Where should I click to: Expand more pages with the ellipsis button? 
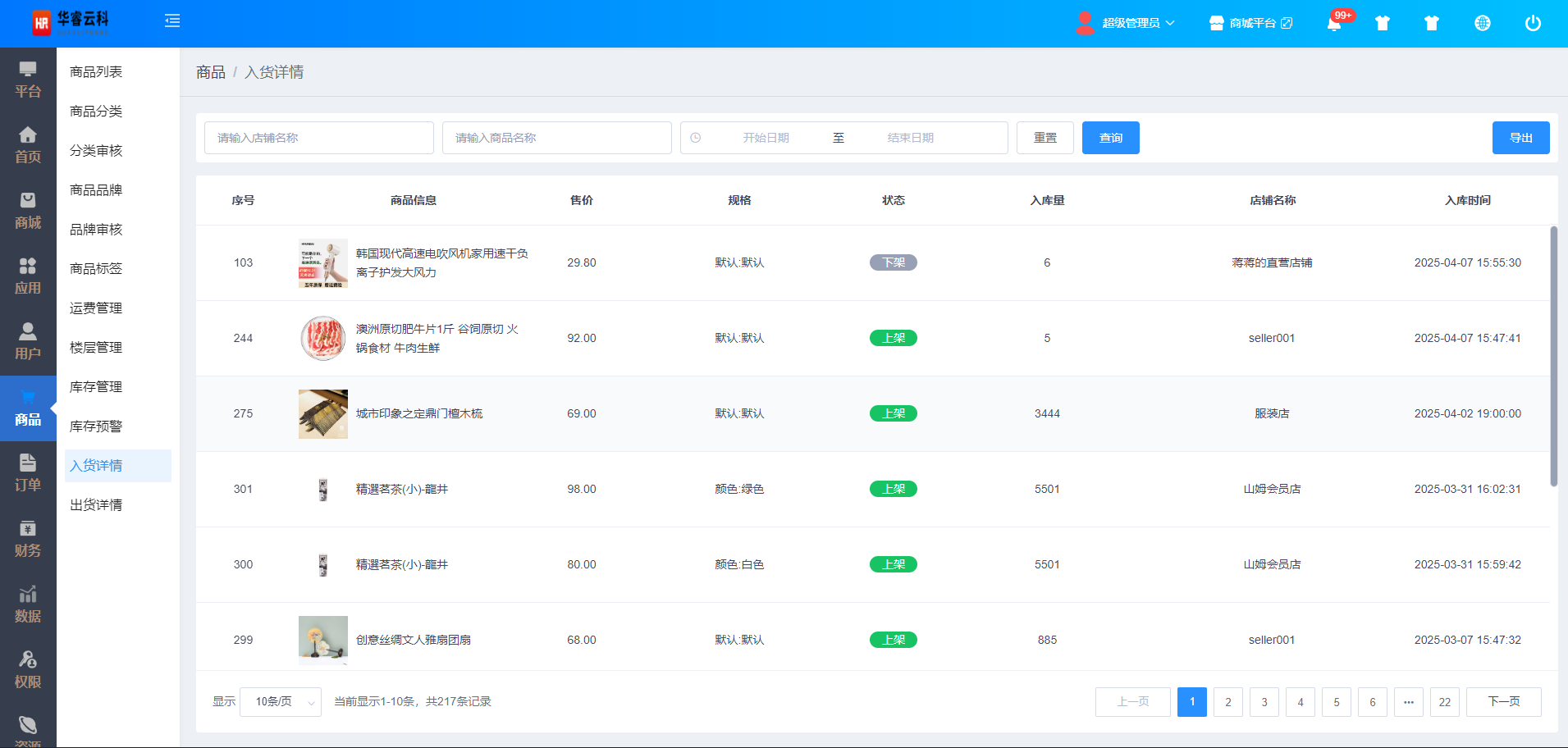tap(1408, 702)
